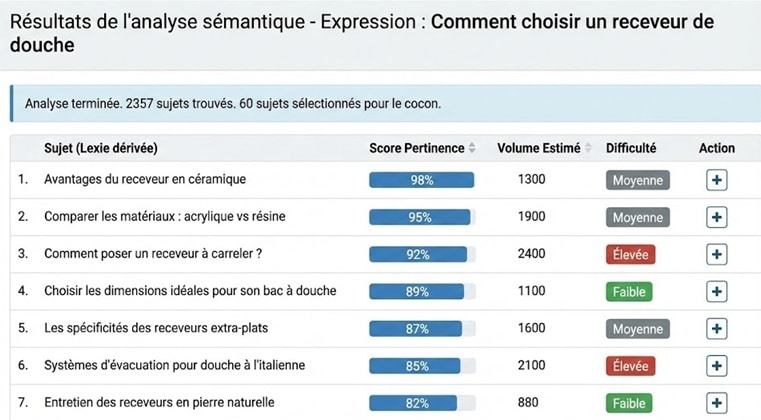Viewport: 761px width, 420px height.
Task: Select 'Comparer les matériaux : acrylique vs résine'
Action: pyautogui.click(x=172, y=217)
